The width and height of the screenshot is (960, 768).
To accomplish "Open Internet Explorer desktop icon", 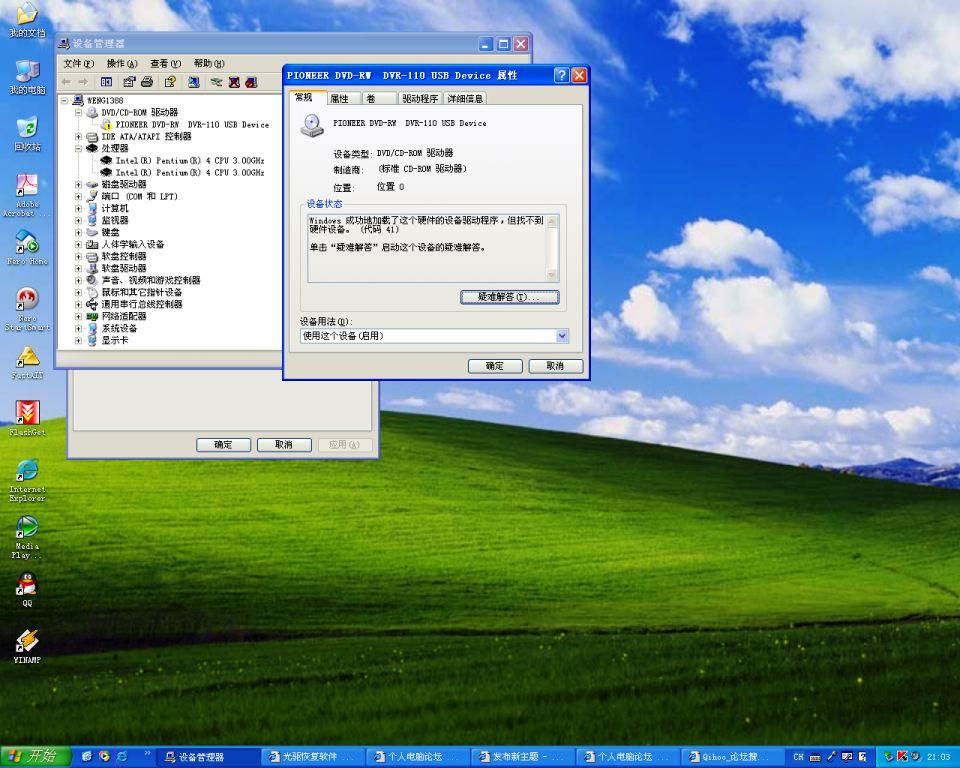I will tap(27, 481).
